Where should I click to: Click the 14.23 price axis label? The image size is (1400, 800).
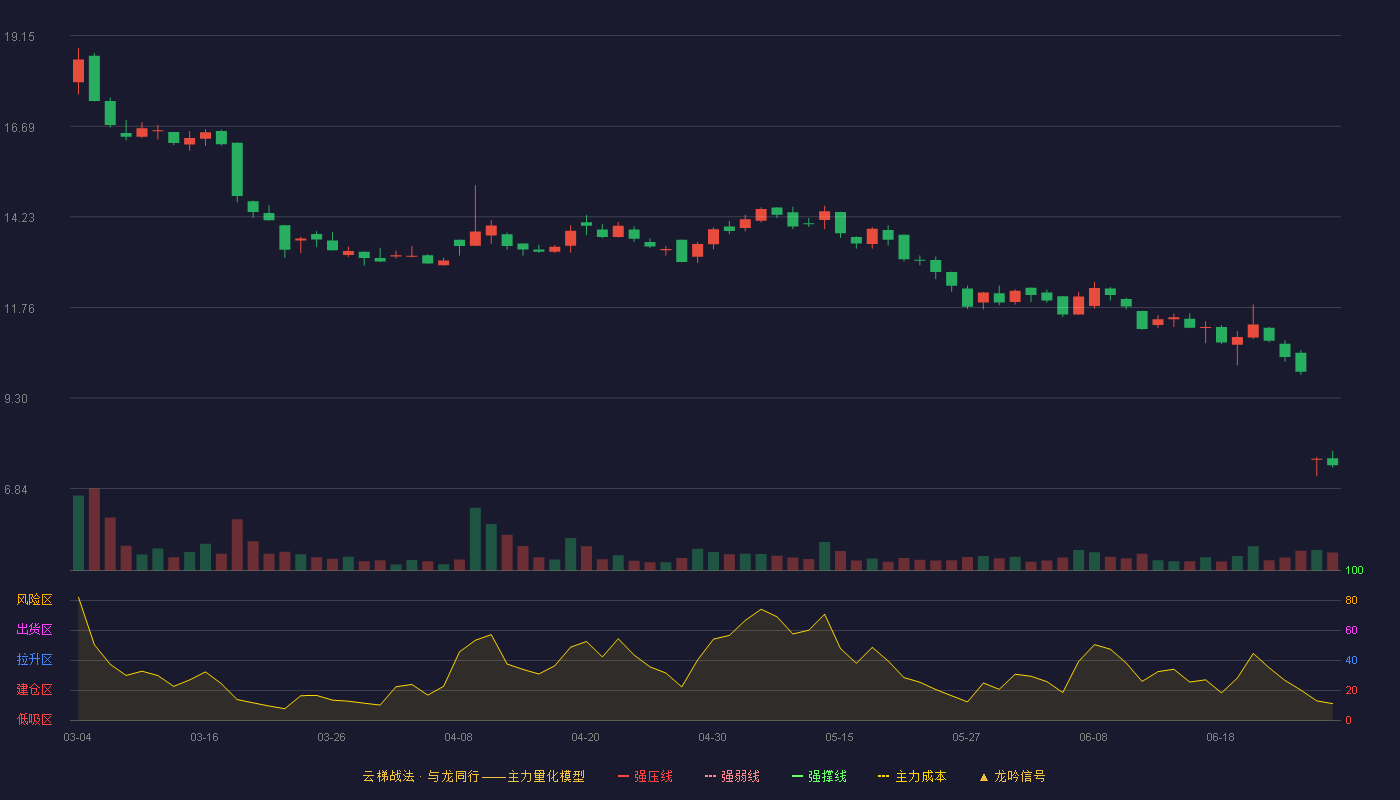[x=19, y=217]
